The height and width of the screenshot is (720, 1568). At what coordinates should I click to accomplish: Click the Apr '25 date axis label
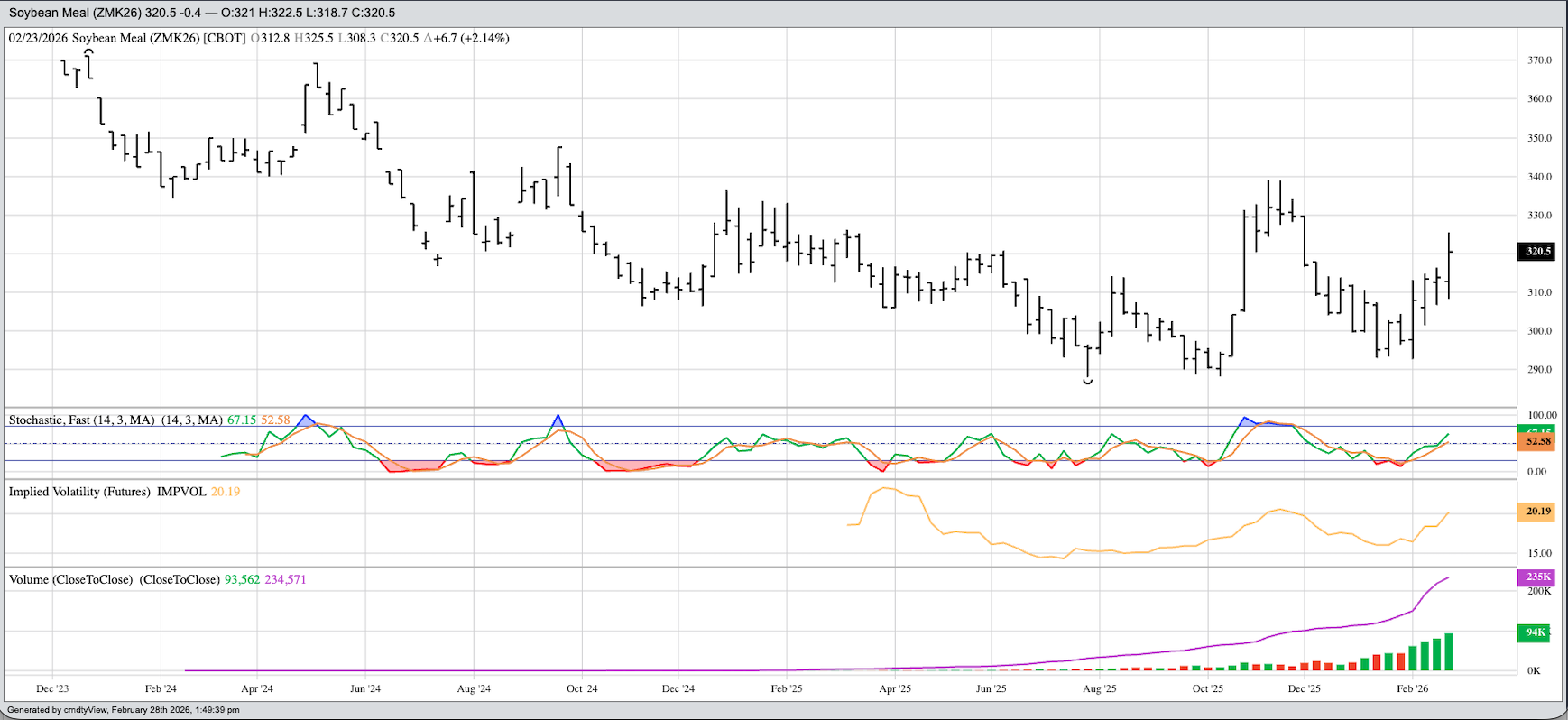click(894, 688)
